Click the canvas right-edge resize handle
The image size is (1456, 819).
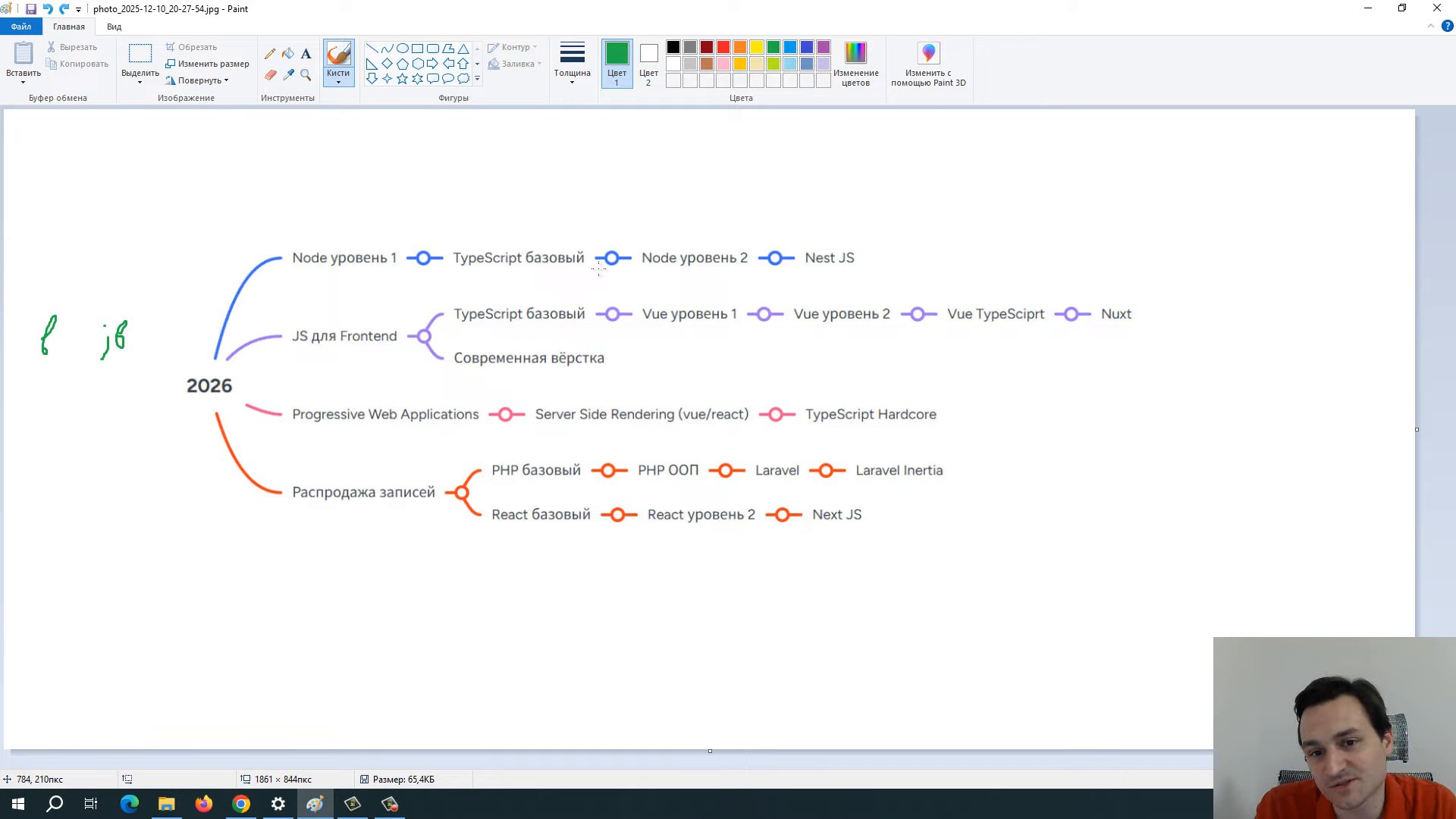[1417, 430]
